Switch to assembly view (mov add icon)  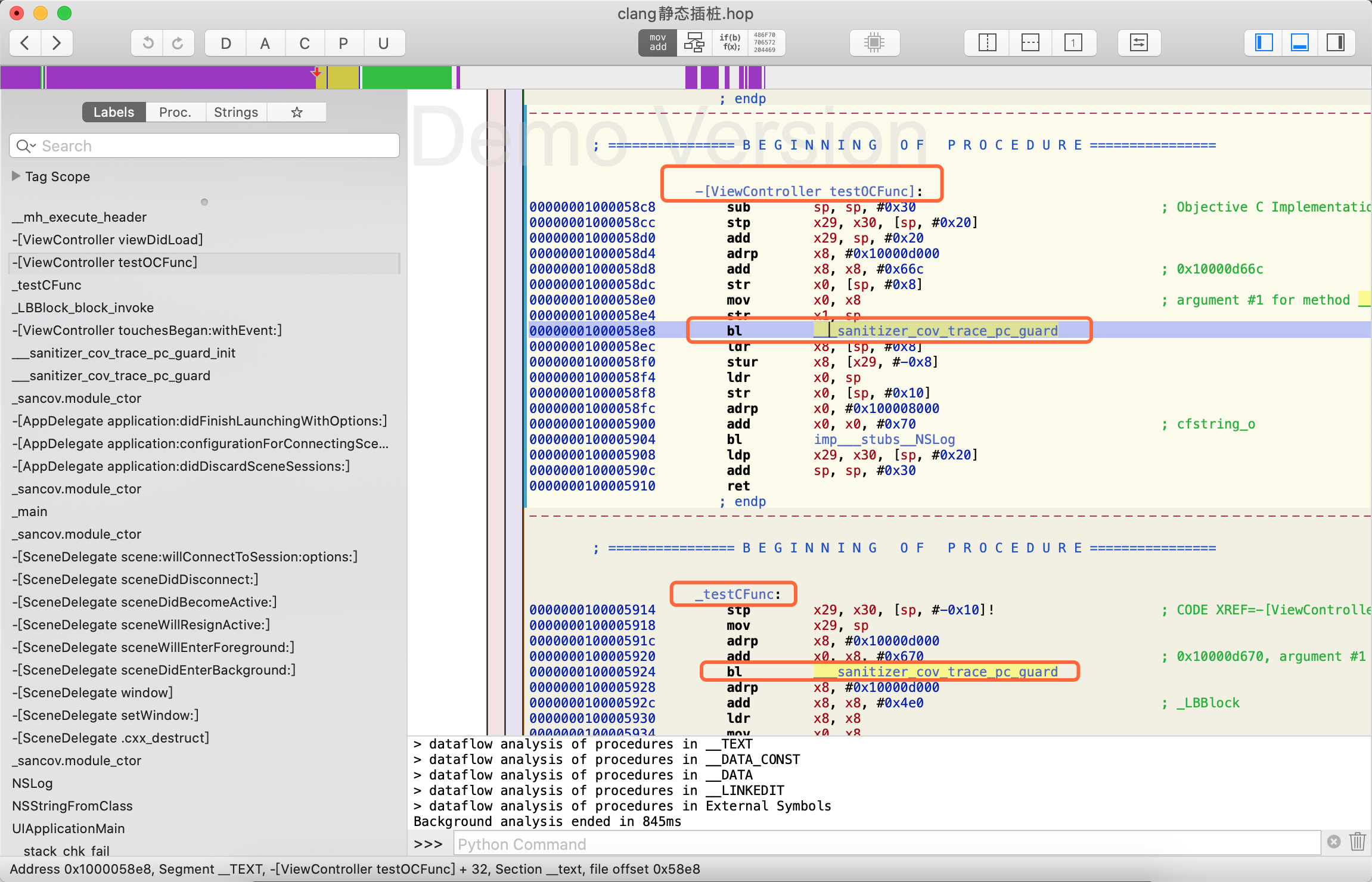[x=657, y=43]
